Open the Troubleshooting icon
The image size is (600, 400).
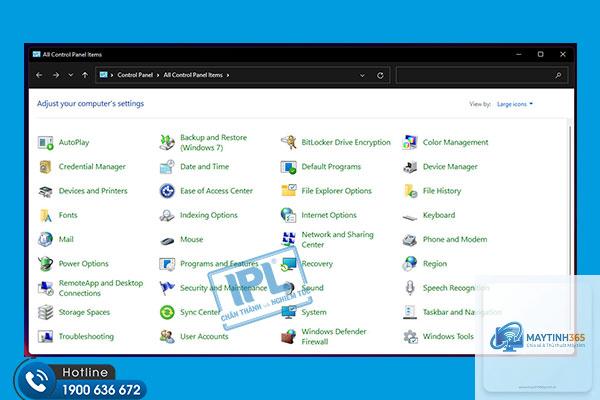[x=45, y=336]
